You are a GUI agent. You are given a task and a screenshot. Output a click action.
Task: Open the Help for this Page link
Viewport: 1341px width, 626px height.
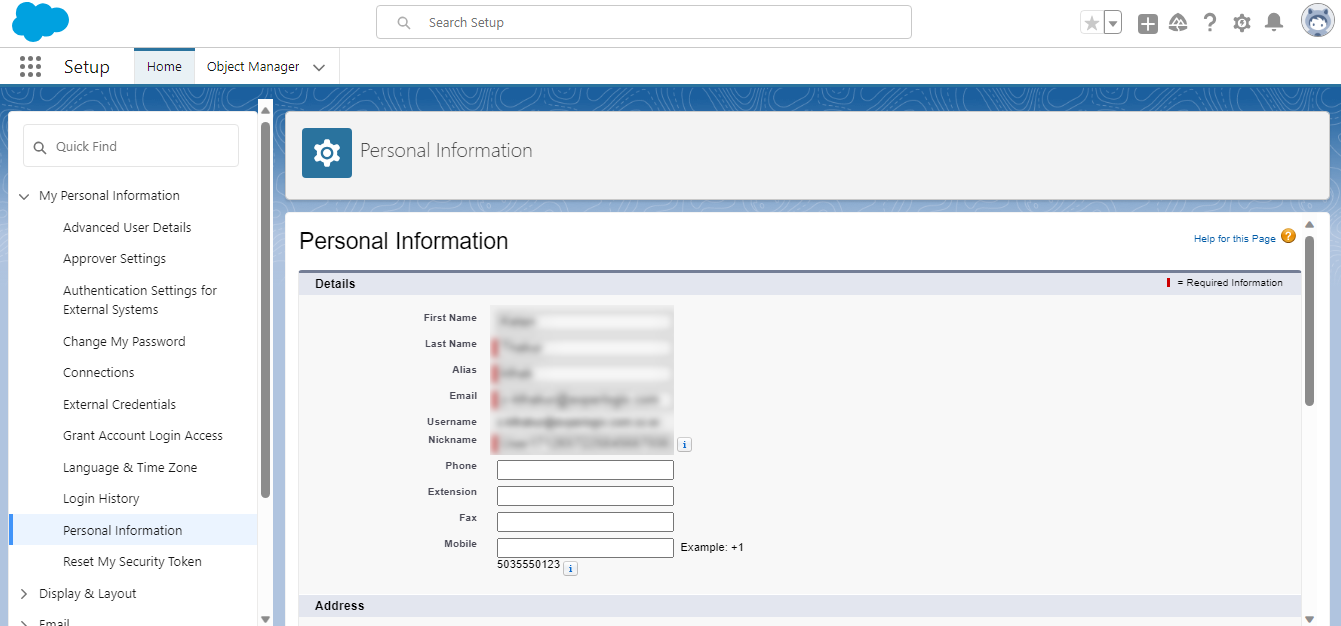pyautogui.click(x=1235, y=239)
